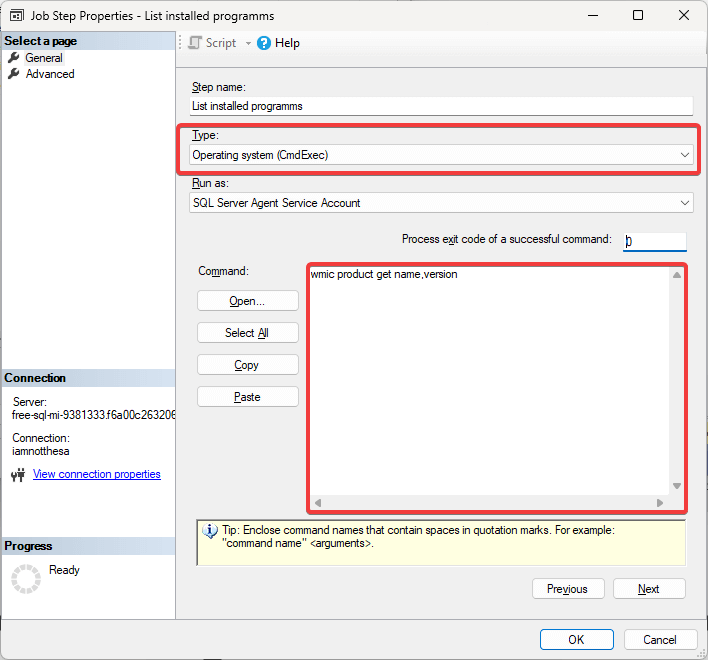Click the 'wmic product get name,version' text
The width and height of the screenshot is (708, 660).
coord(384,274)
